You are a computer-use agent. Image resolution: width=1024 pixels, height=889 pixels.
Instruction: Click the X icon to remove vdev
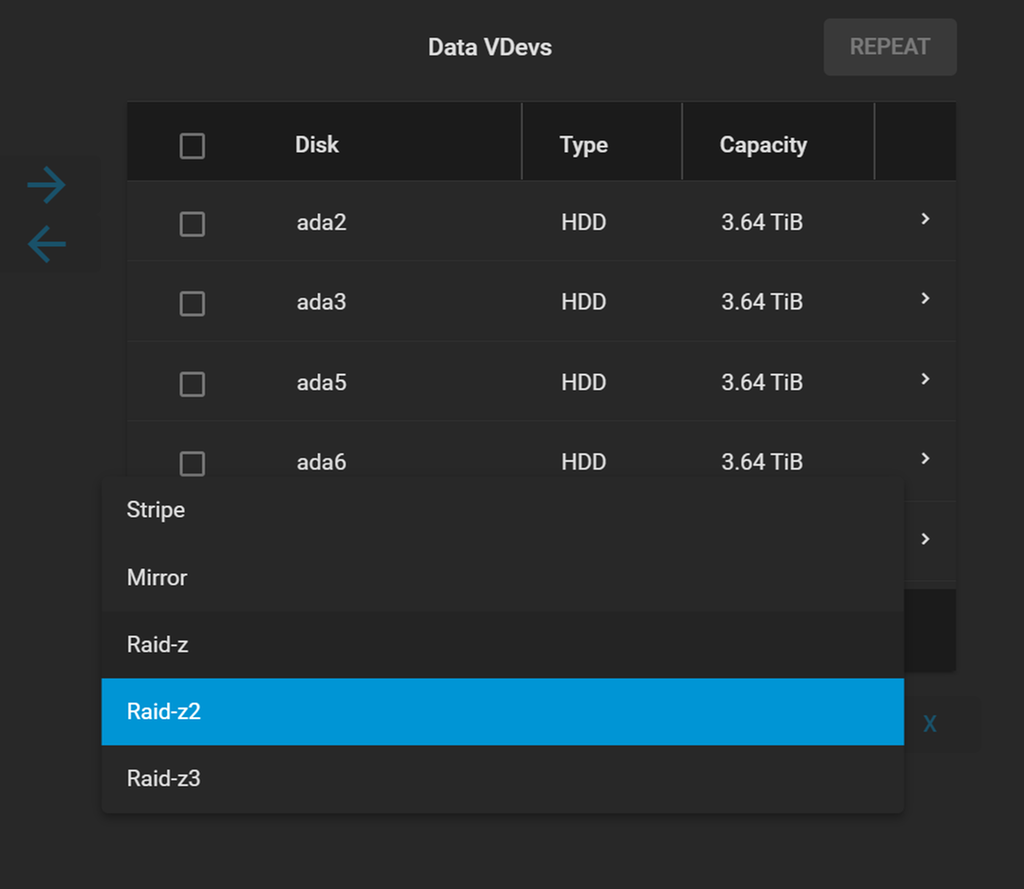click(x=929, y=724)
